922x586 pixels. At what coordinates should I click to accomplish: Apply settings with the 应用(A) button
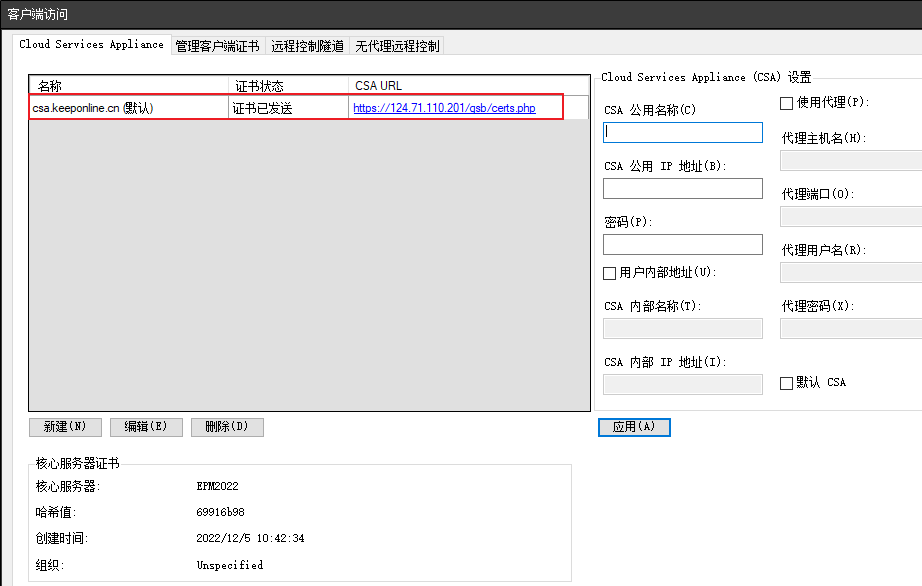634,426
